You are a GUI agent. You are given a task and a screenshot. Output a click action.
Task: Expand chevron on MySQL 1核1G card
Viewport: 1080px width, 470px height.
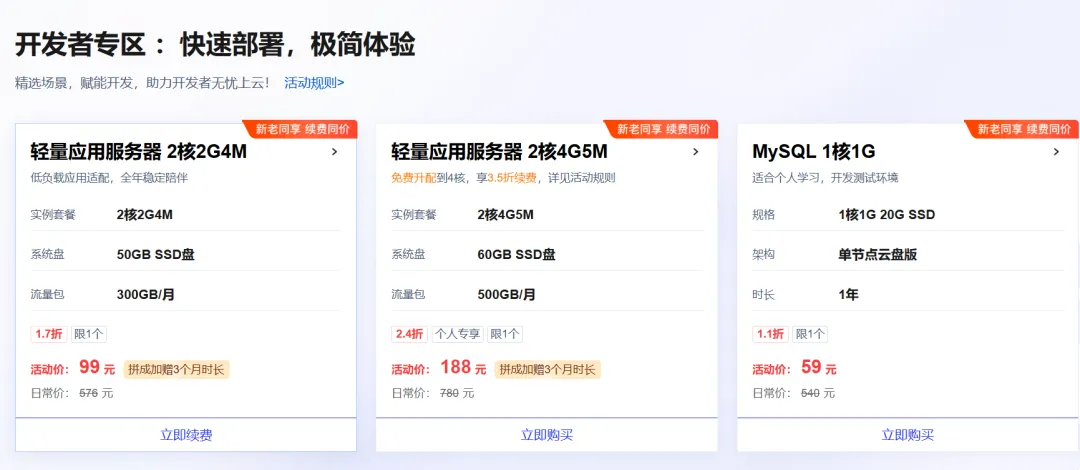pos(1057,152)
